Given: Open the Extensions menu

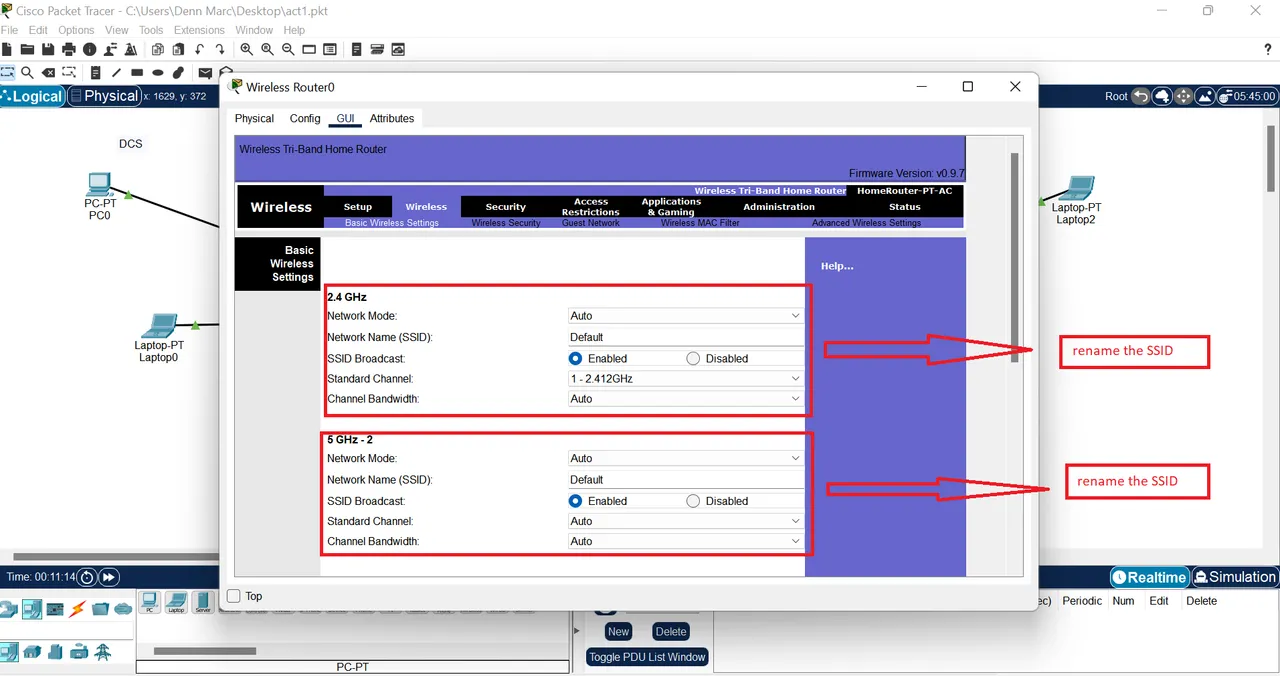Looking at the screenshot, I should tap(197, 30).
